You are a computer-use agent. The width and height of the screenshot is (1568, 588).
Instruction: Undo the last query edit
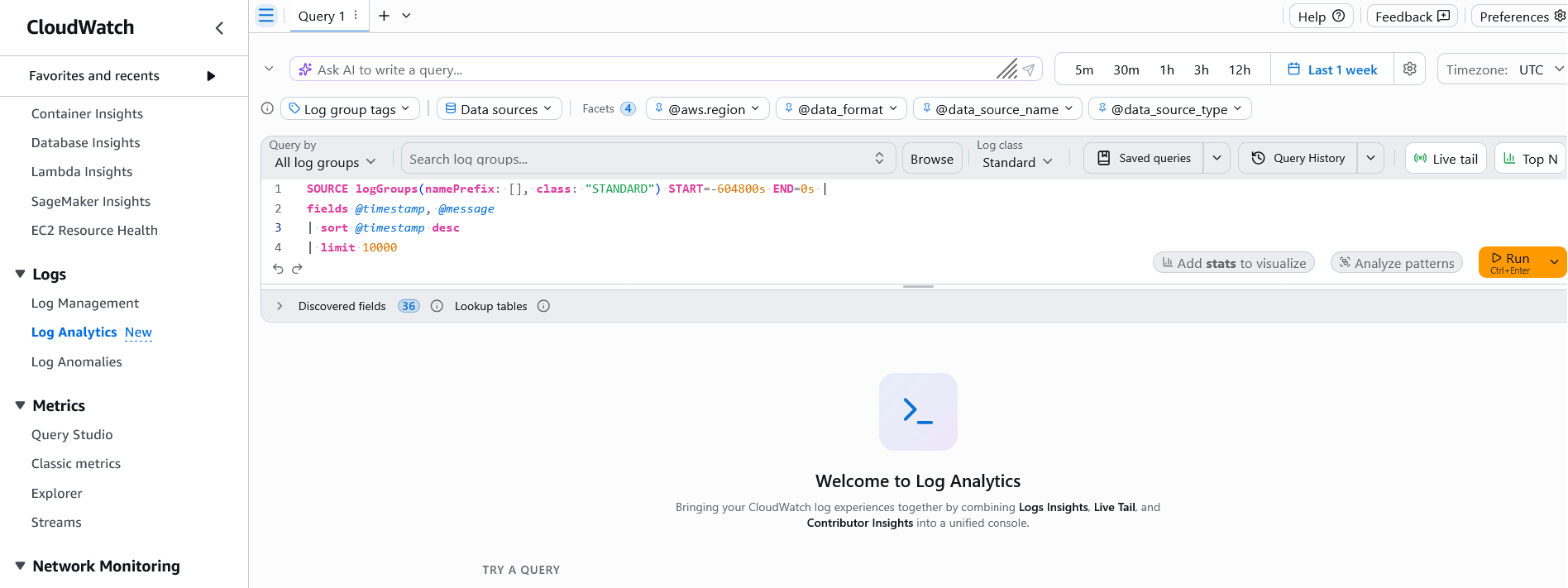[x=278, y=269]
